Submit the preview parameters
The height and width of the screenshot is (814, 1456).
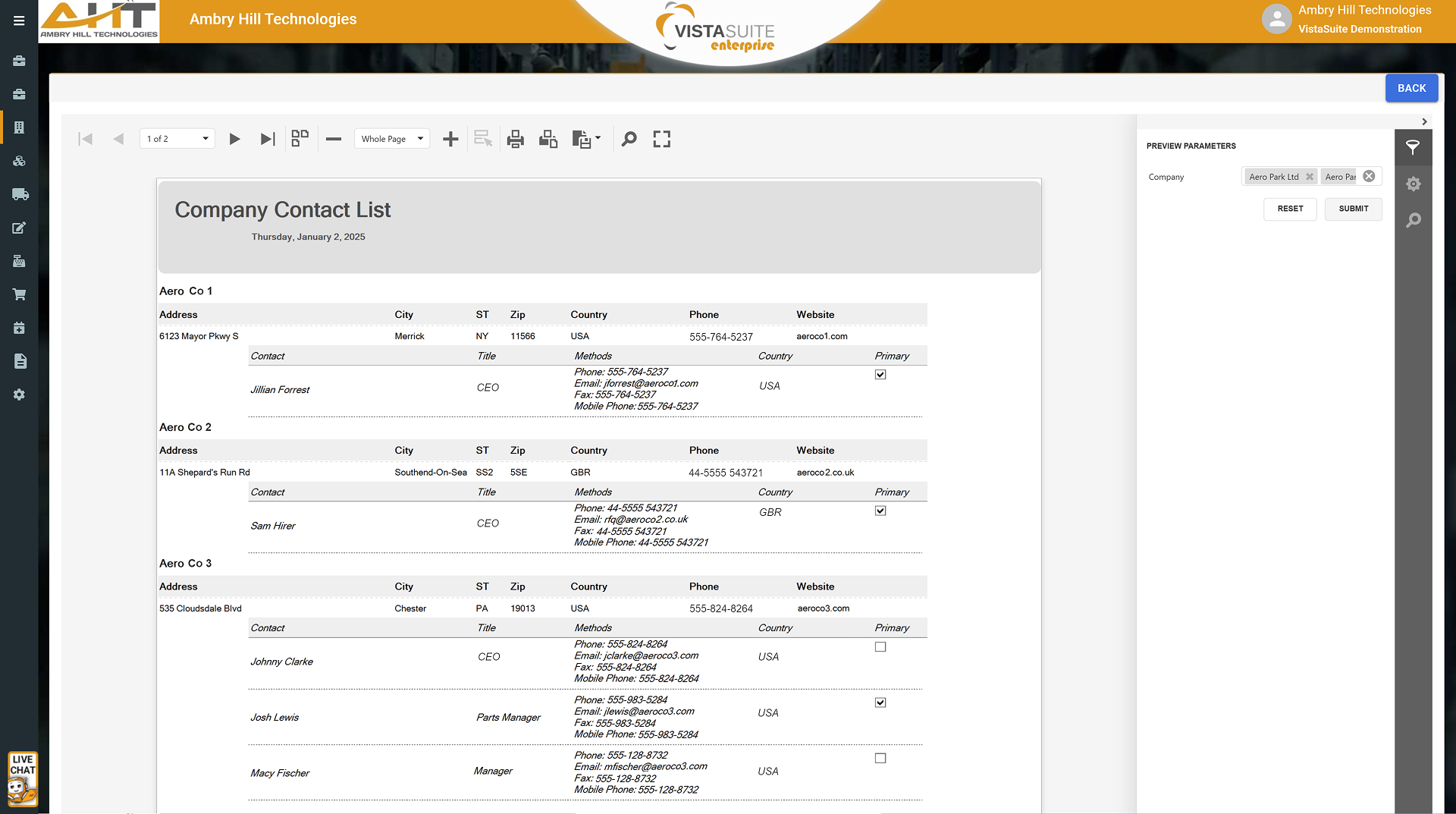1353,209
